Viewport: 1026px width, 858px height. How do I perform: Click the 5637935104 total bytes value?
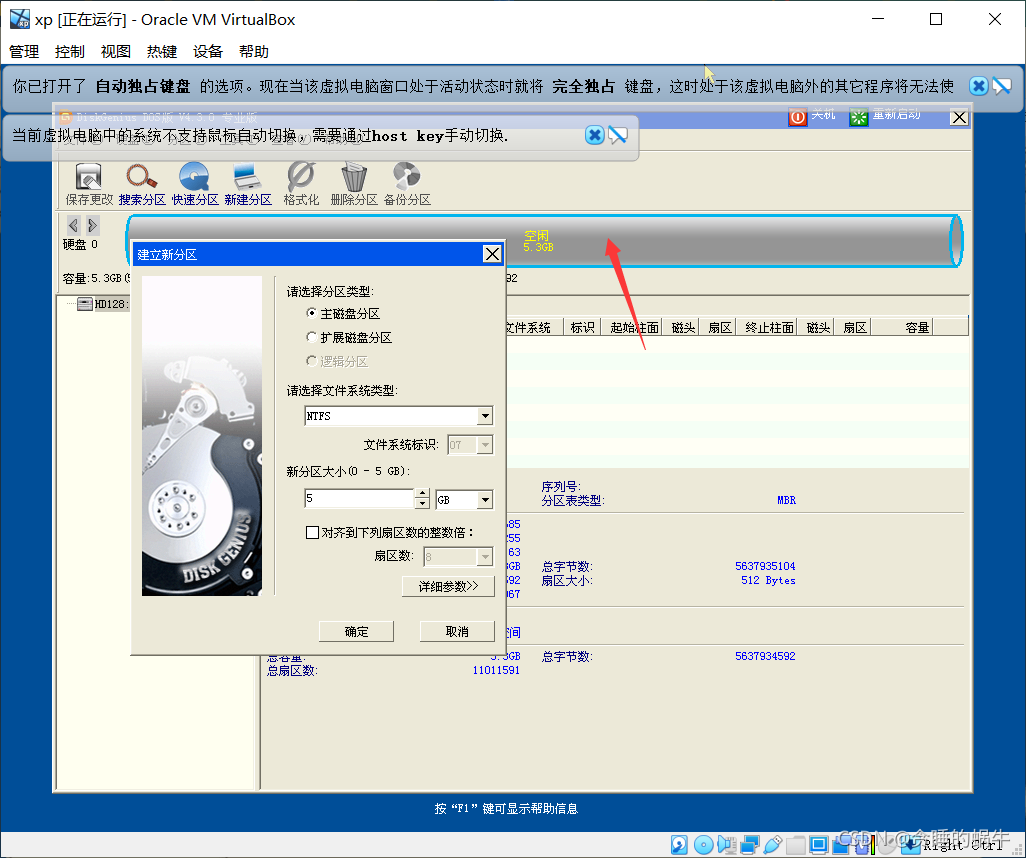(765, 566)
